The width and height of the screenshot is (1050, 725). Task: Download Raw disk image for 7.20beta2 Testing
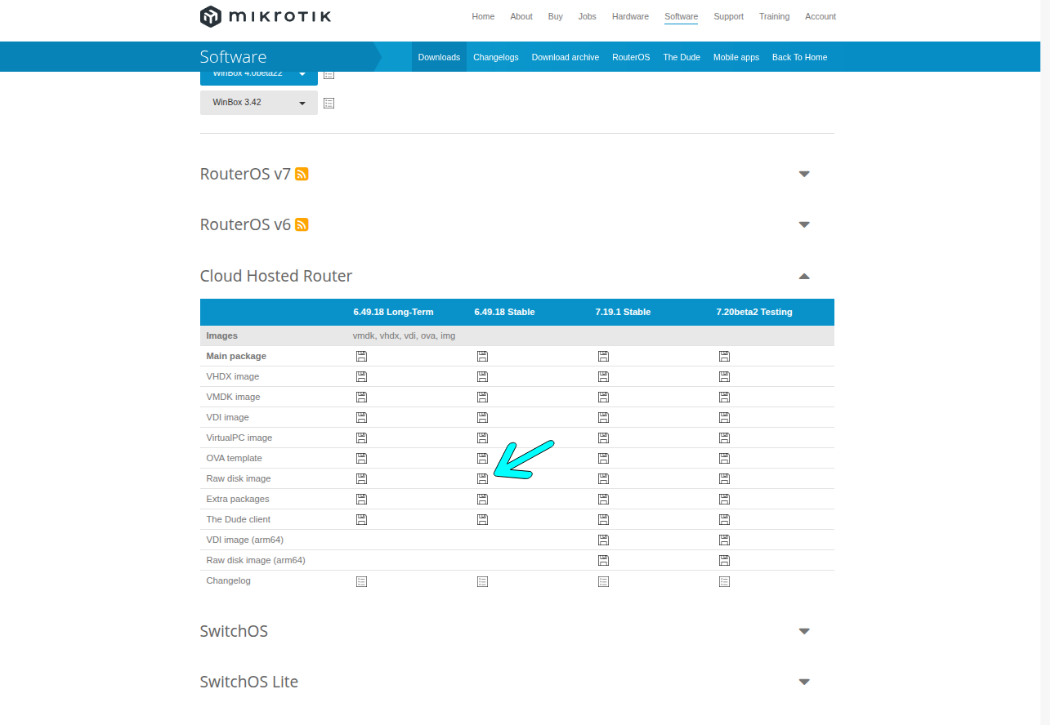point(724,479)
